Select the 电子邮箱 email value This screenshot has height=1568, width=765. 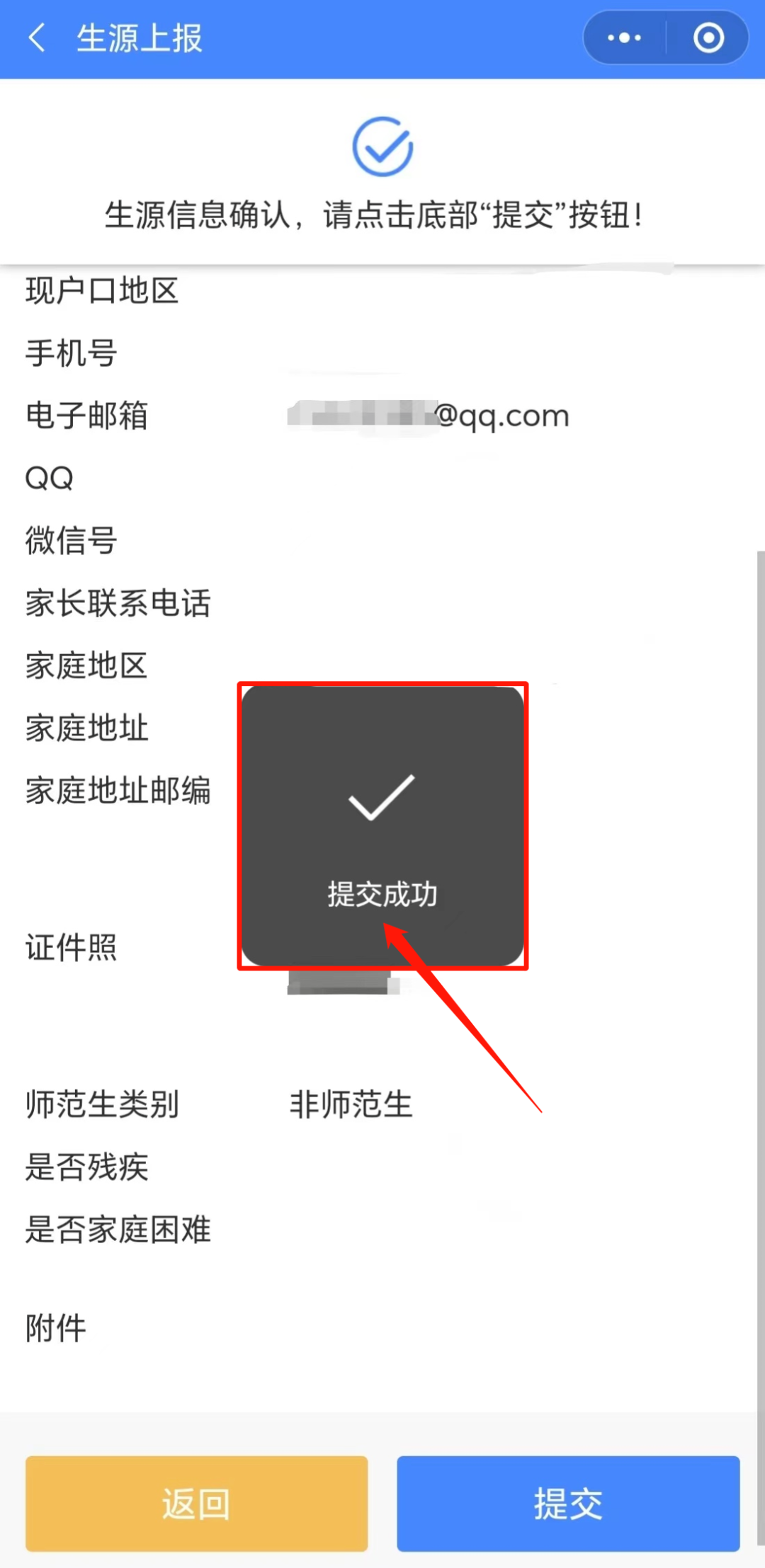click(429, 416)
